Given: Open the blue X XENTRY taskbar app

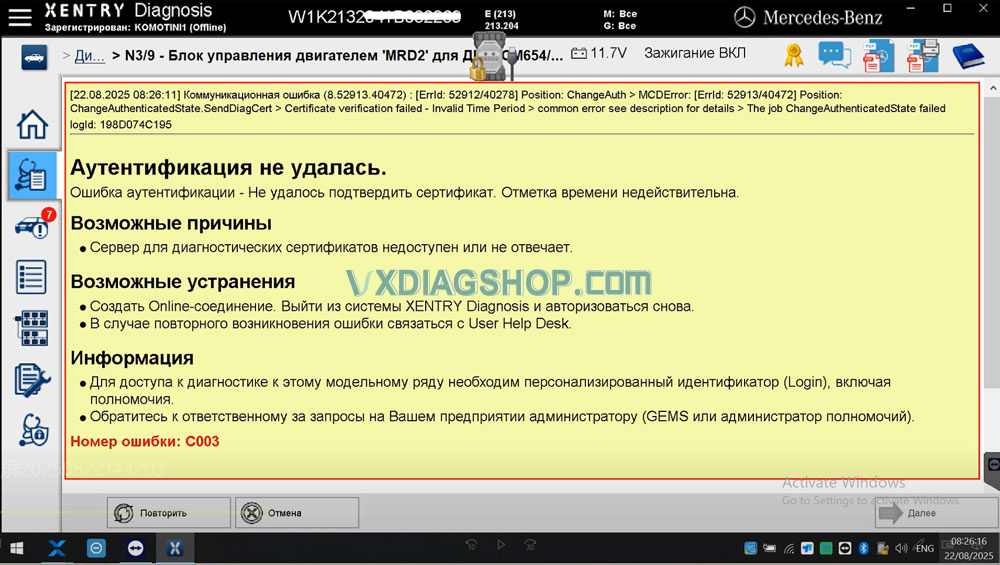Looking at the screenshot, I should (57, 548).
